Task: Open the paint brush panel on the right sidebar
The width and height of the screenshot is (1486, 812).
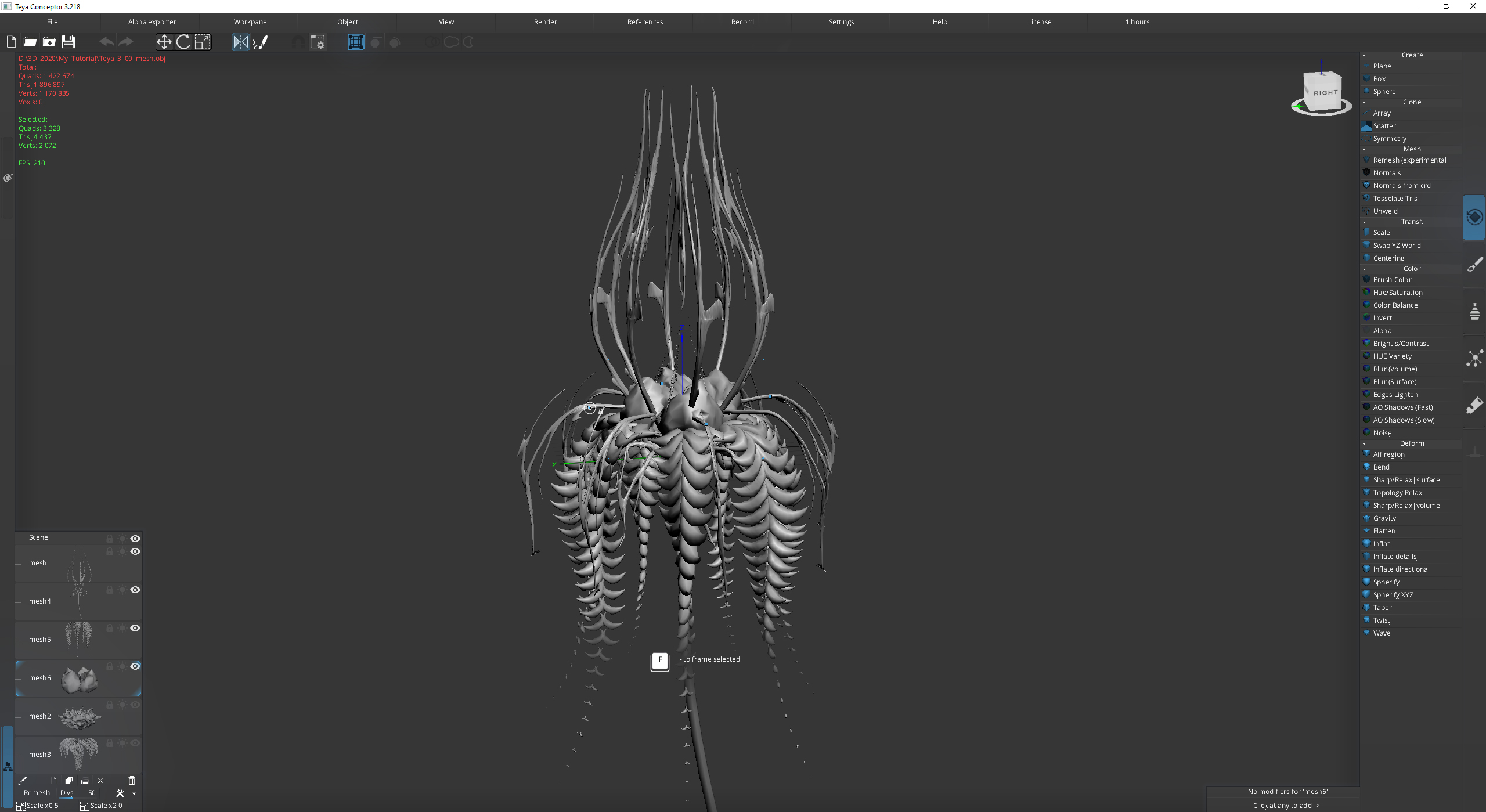Action: coord(1474,265)
